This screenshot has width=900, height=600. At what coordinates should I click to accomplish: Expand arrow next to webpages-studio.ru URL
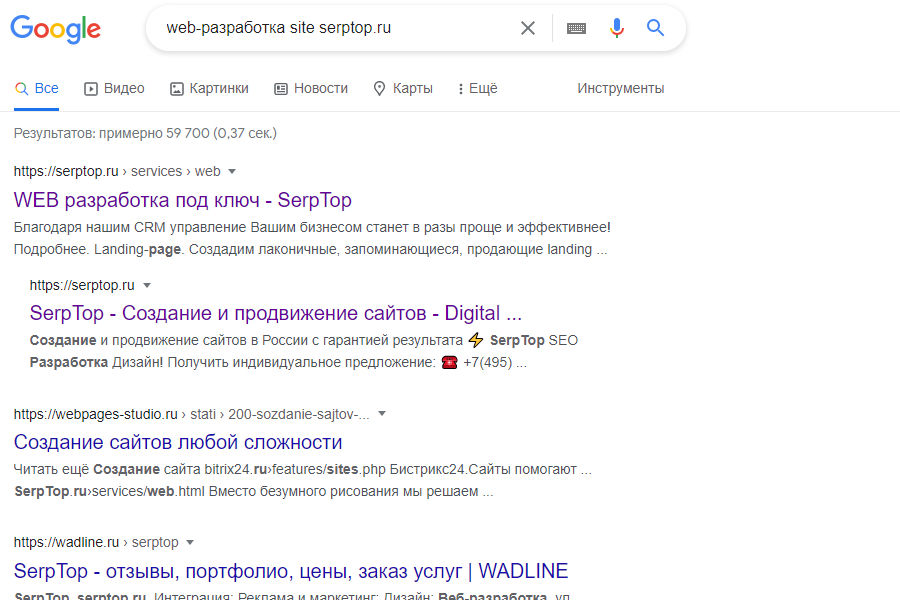click(382, 413)
